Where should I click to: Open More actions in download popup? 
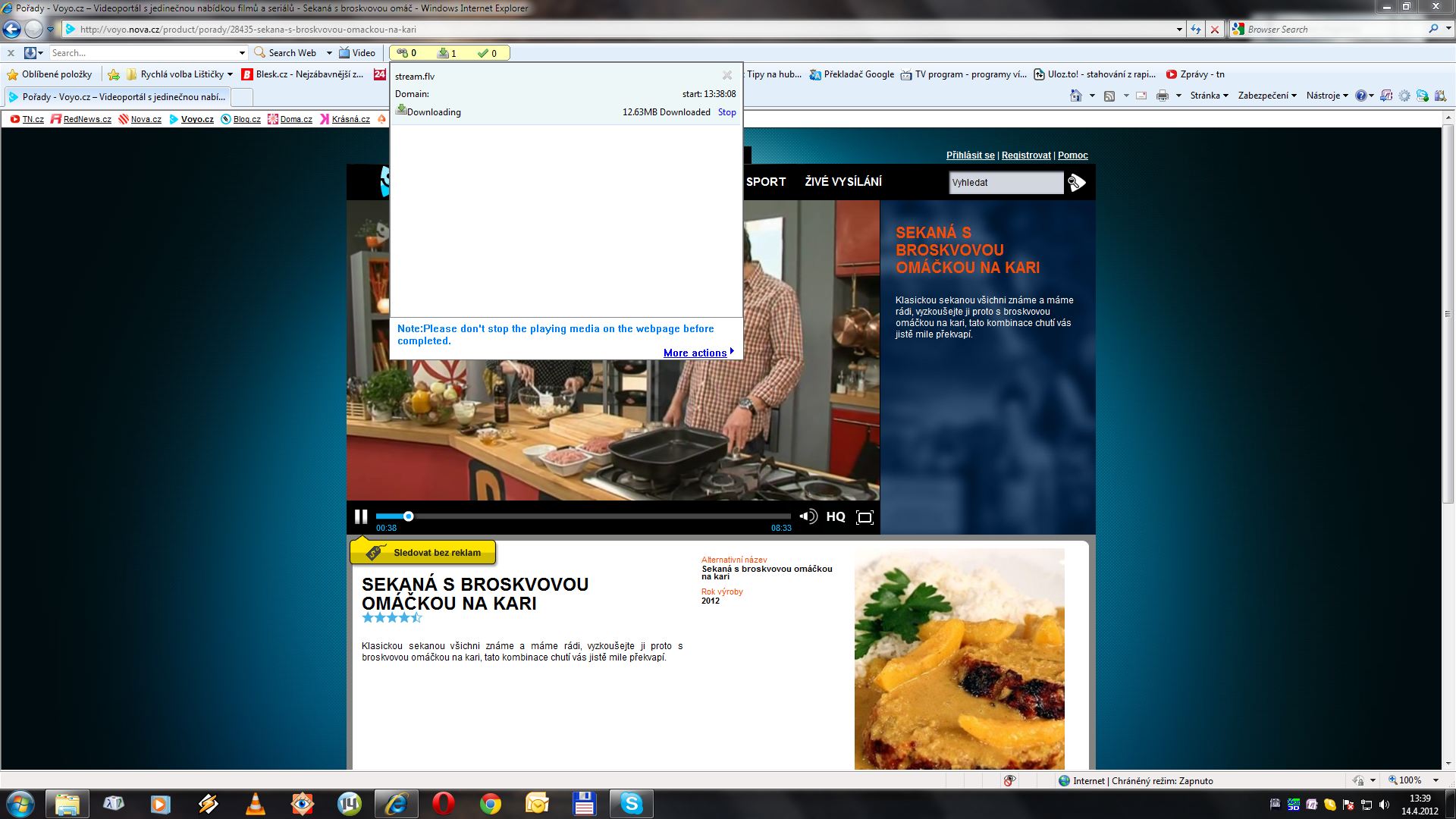[x=695, y=353]
